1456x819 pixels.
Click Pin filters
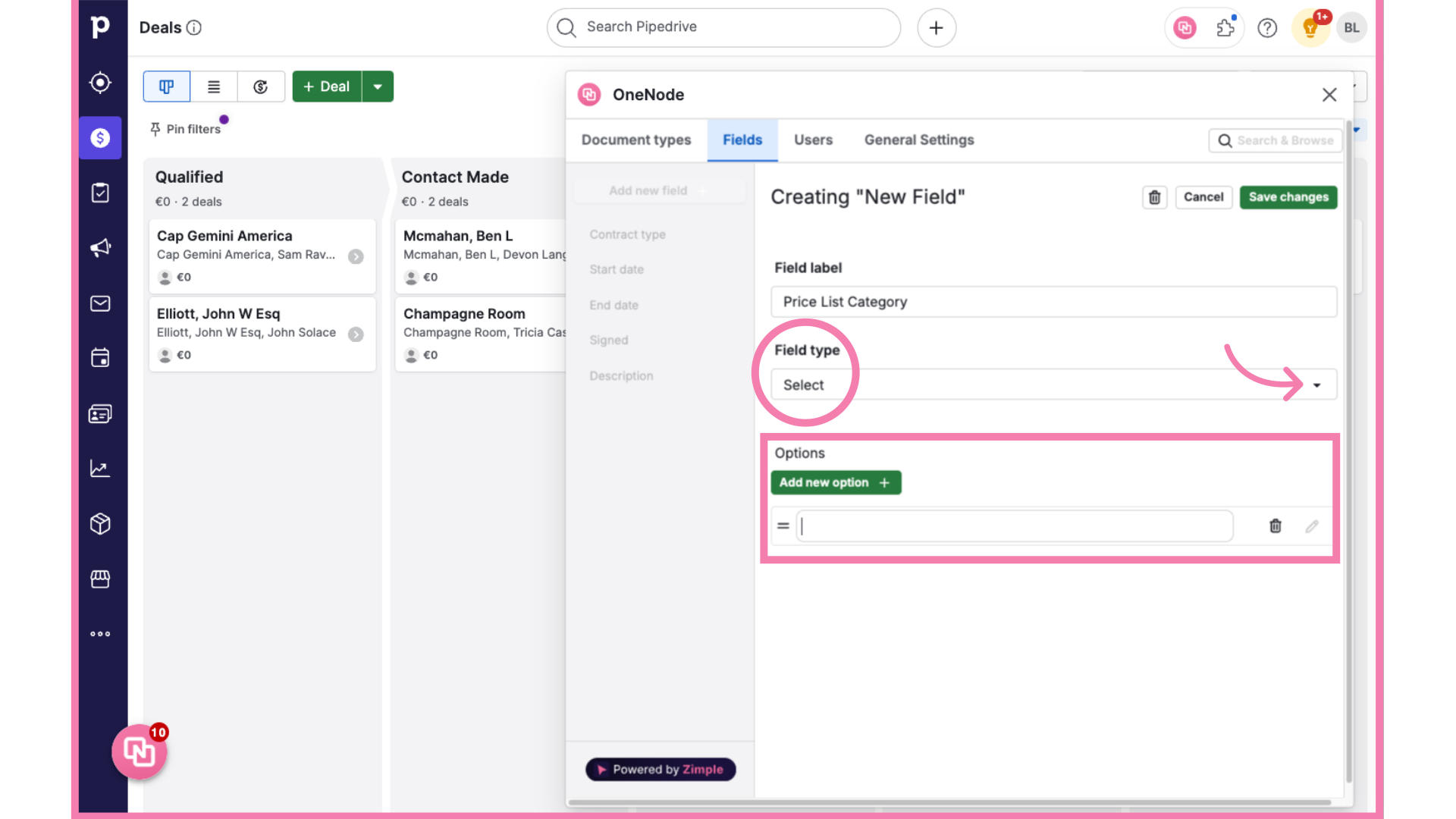(186, 130)
